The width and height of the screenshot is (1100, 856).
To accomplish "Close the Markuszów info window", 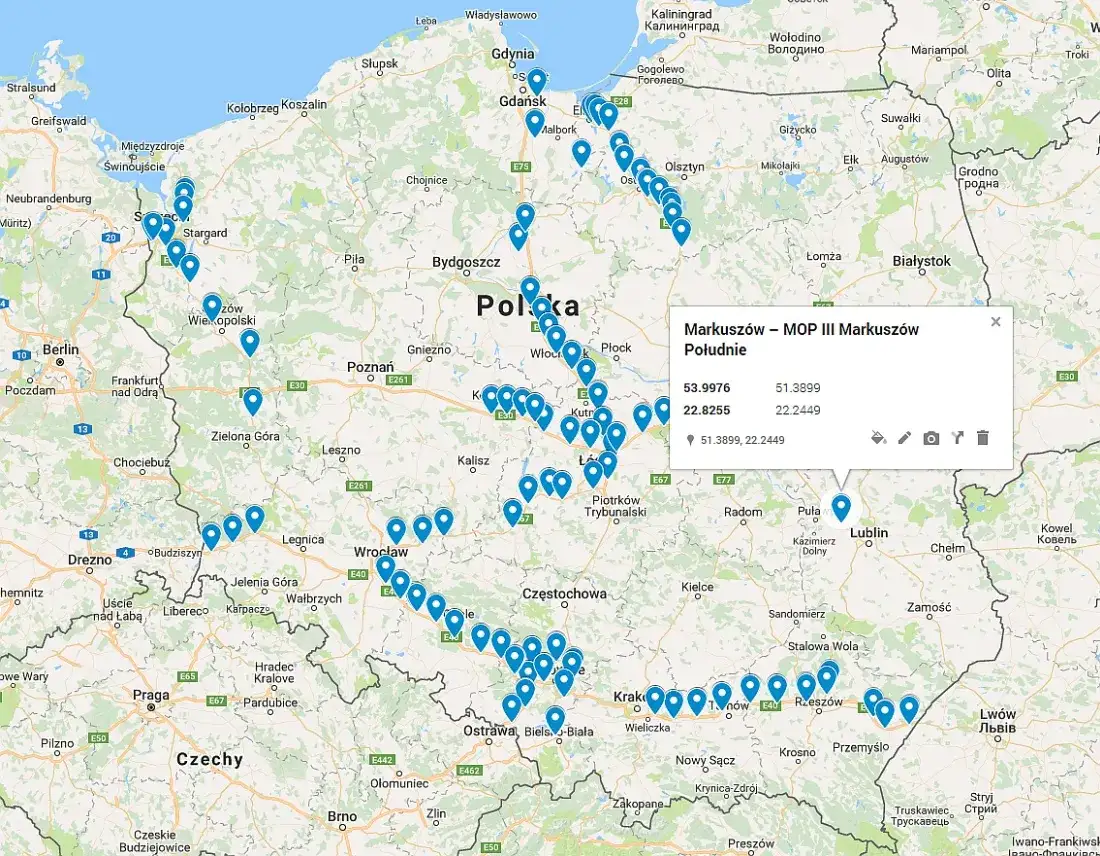I will pyautogui.click(x=995, y=321).
